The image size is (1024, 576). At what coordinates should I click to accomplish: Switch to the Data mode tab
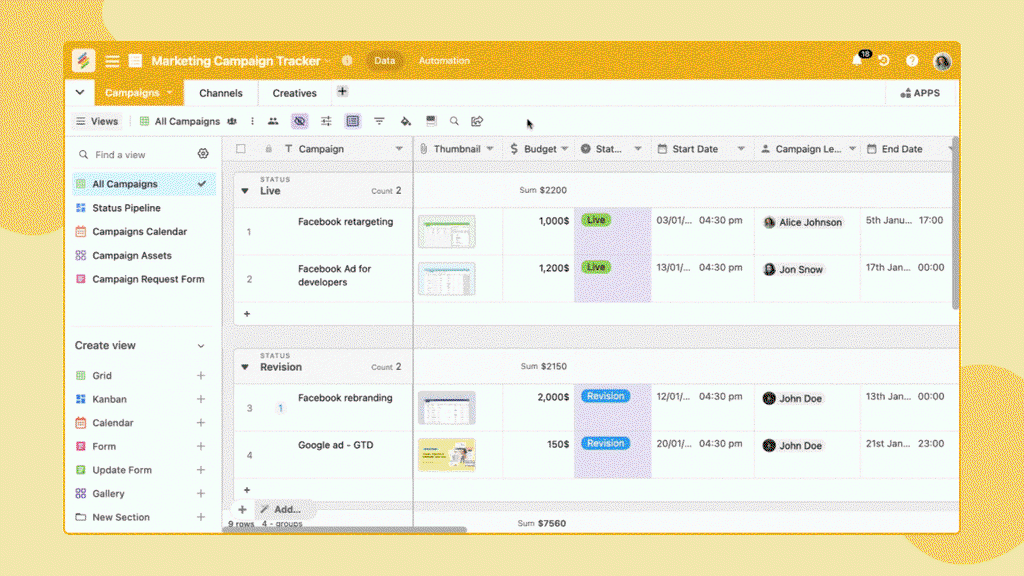(385, 60)
